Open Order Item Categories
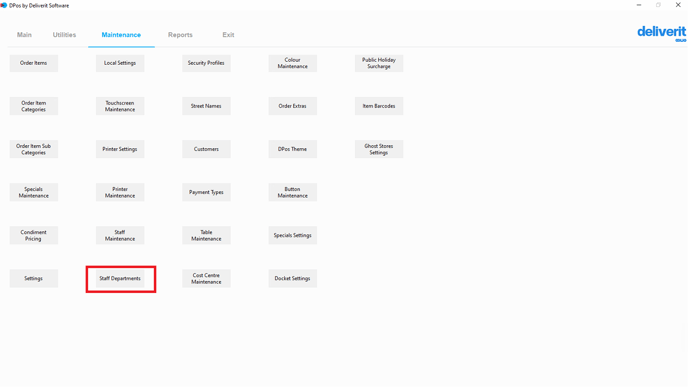This screenshot has height=387, width=688. coord(34,106)
